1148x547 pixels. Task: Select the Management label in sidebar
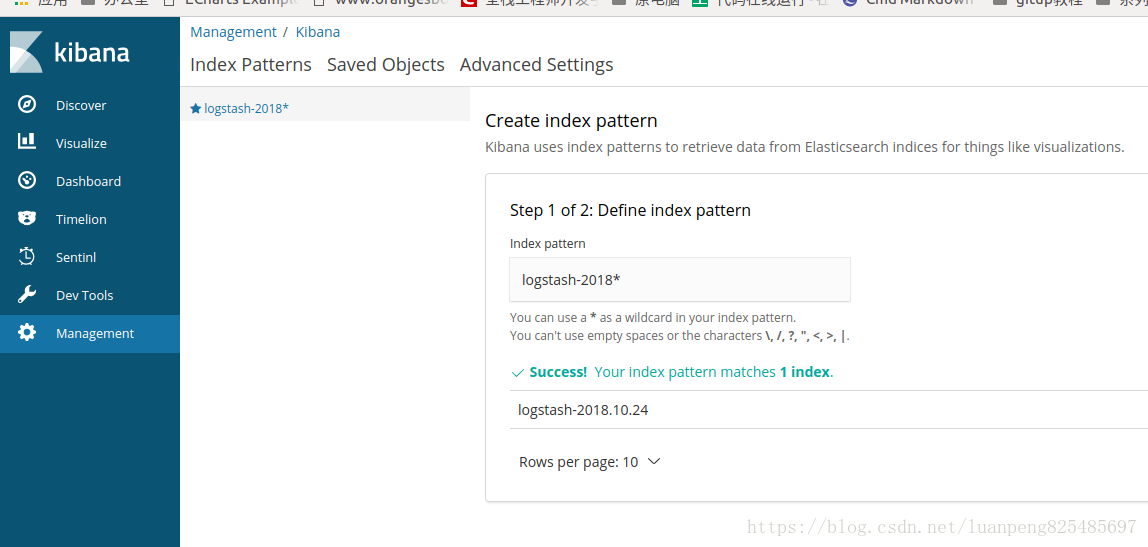click(x=95, y=334)
